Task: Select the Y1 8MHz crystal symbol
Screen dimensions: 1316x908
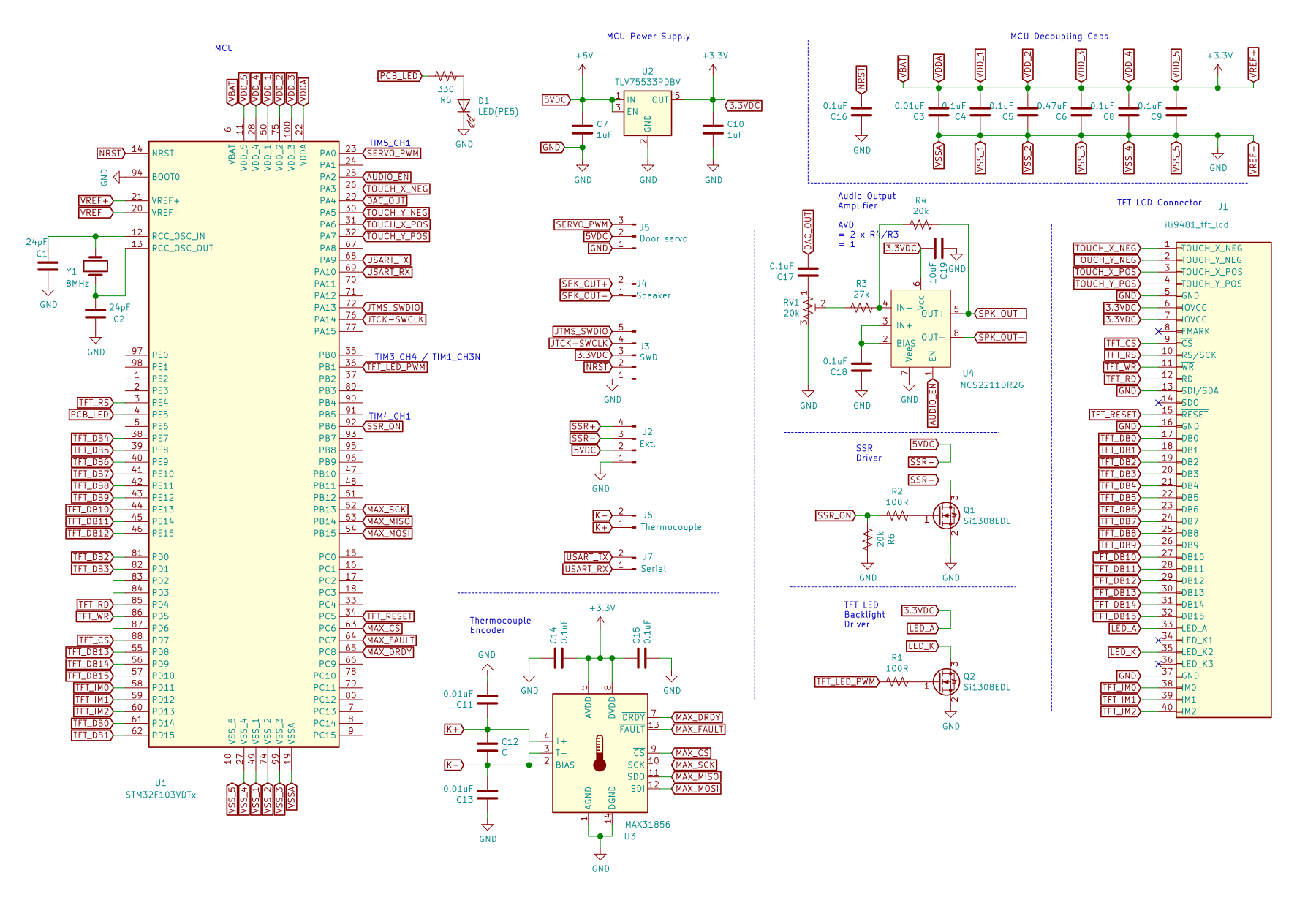Action: coord(95,266)
